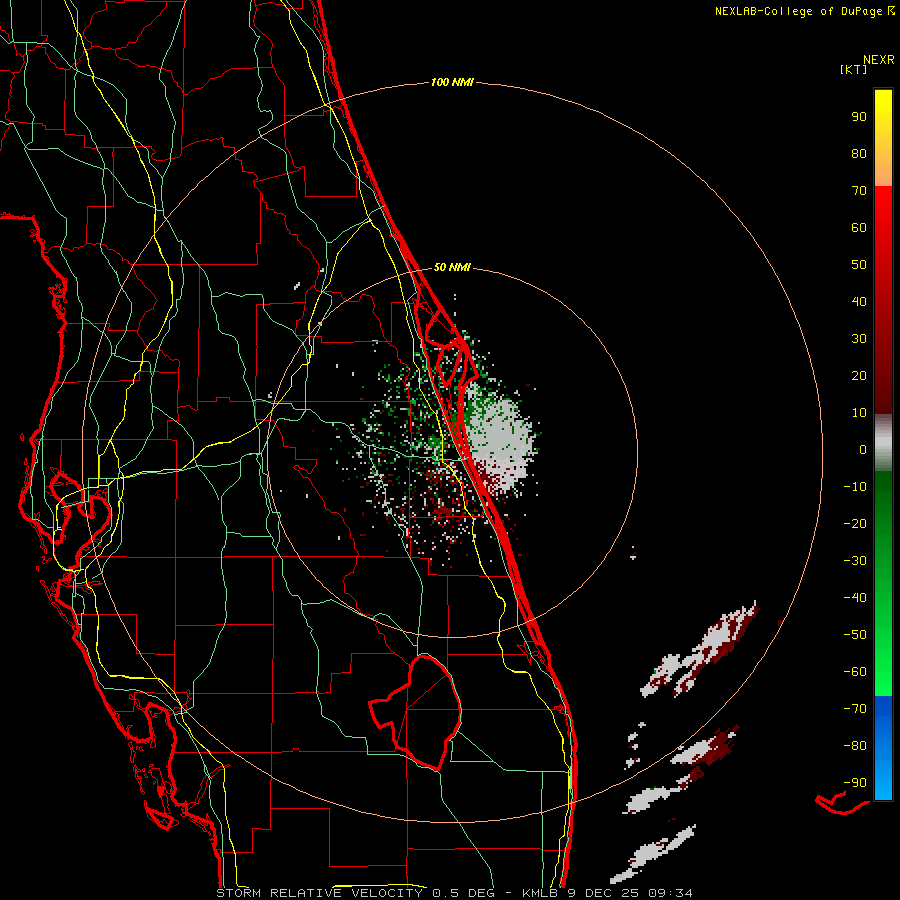
Task: Click the positive "80" value on the velocity scale
Action: click(859, 154)
